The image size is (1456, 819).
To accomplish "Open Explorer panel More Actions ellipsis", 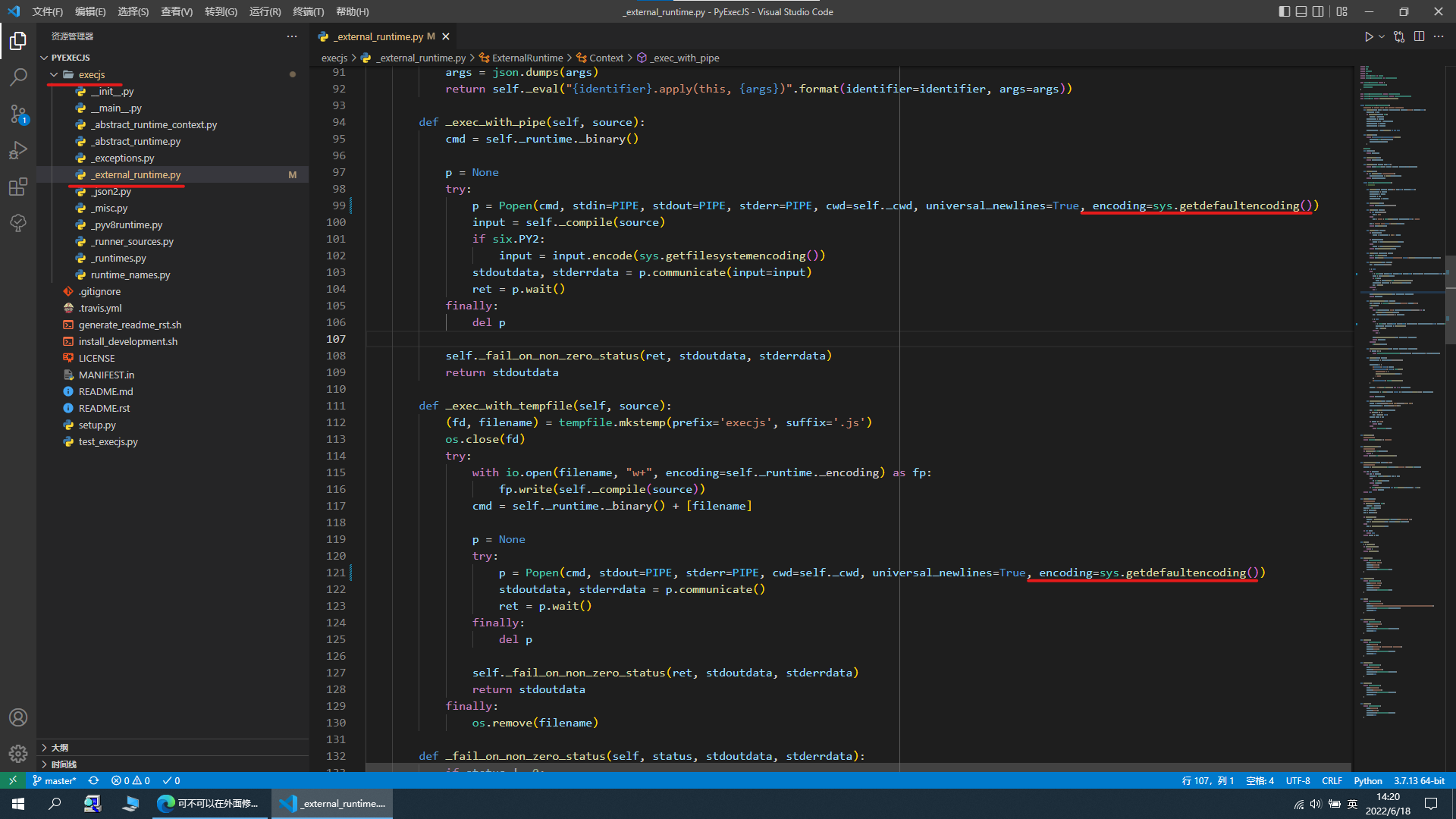I will [292, 36].
